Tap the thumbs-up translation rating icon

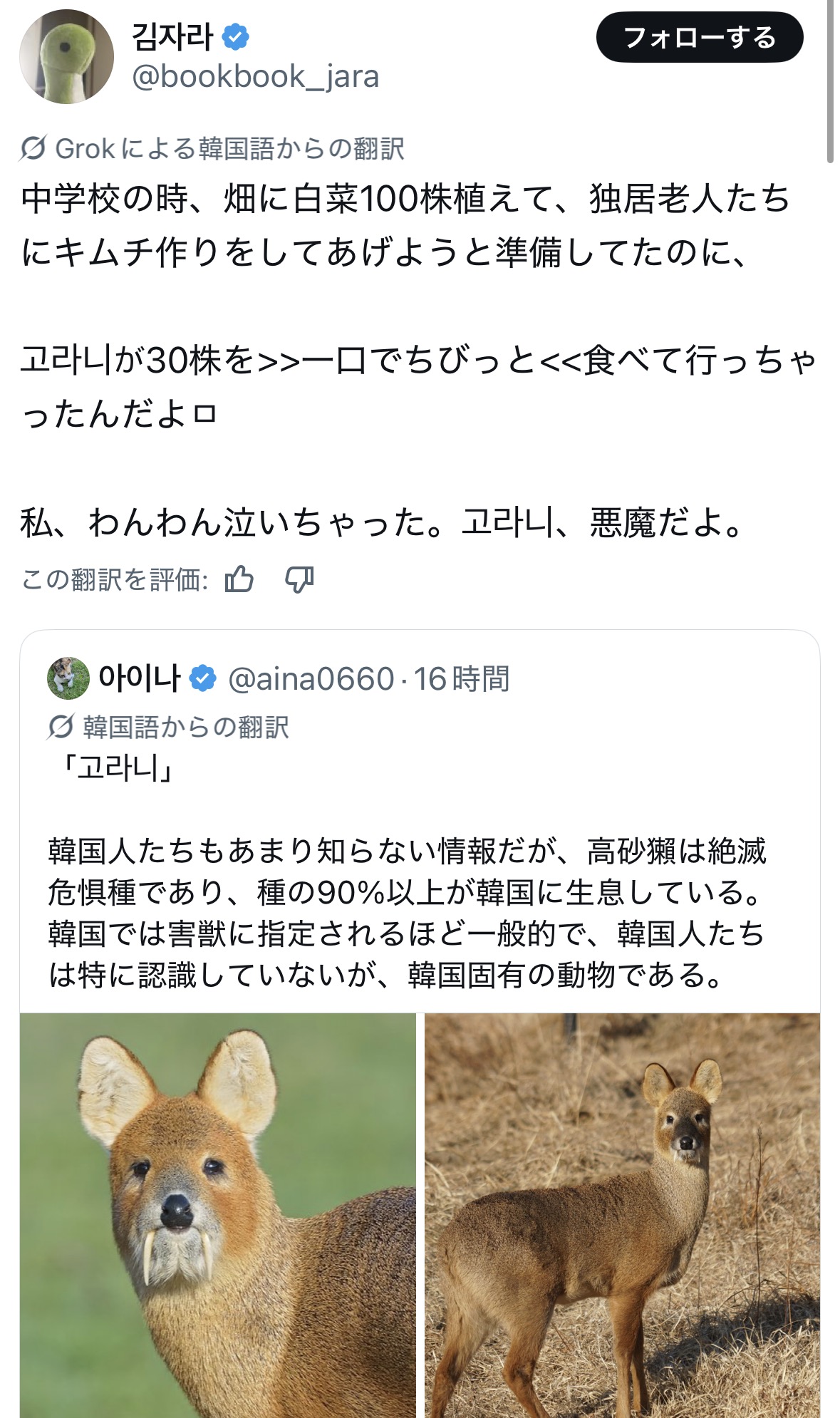click(x=239, y=579)
